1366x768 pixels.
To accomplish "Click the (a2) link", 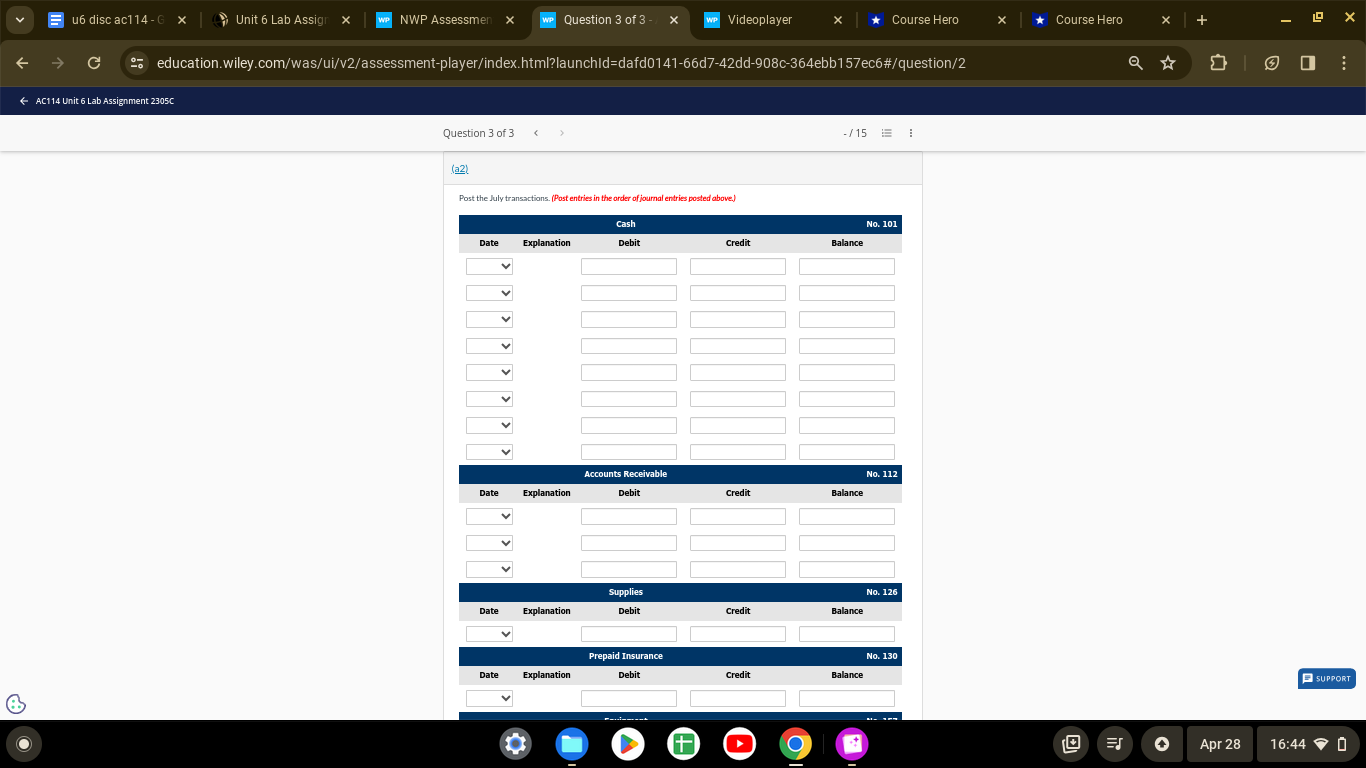I will [x=460, y=169].
